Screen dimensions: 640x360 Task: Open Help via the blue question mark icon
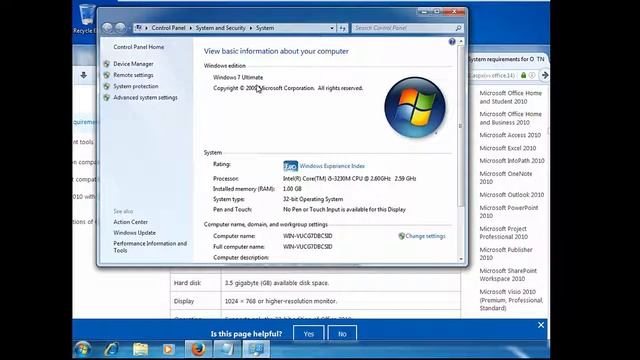click(452, 42)
